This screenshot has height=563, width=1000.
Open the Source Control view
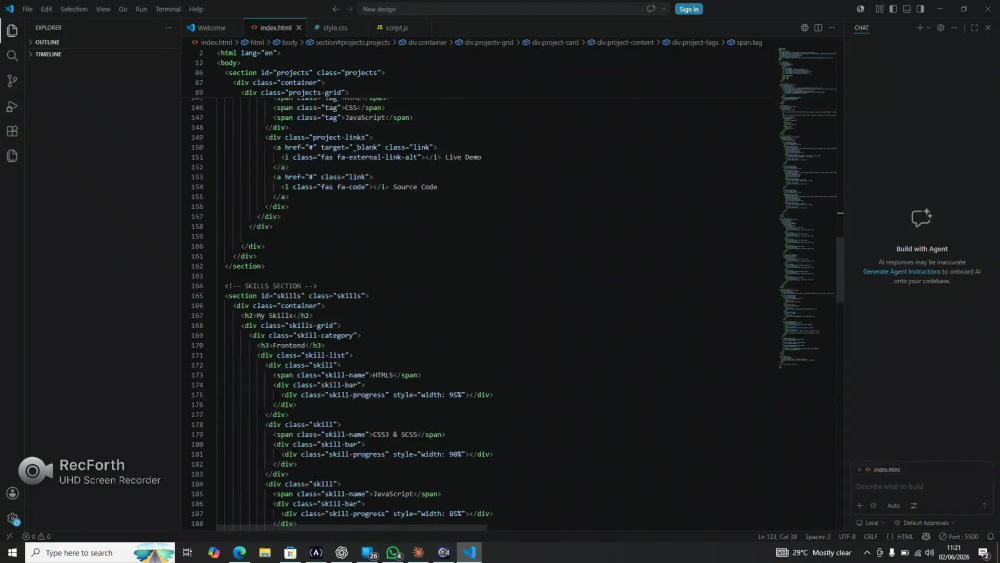(x=12, y=81)
